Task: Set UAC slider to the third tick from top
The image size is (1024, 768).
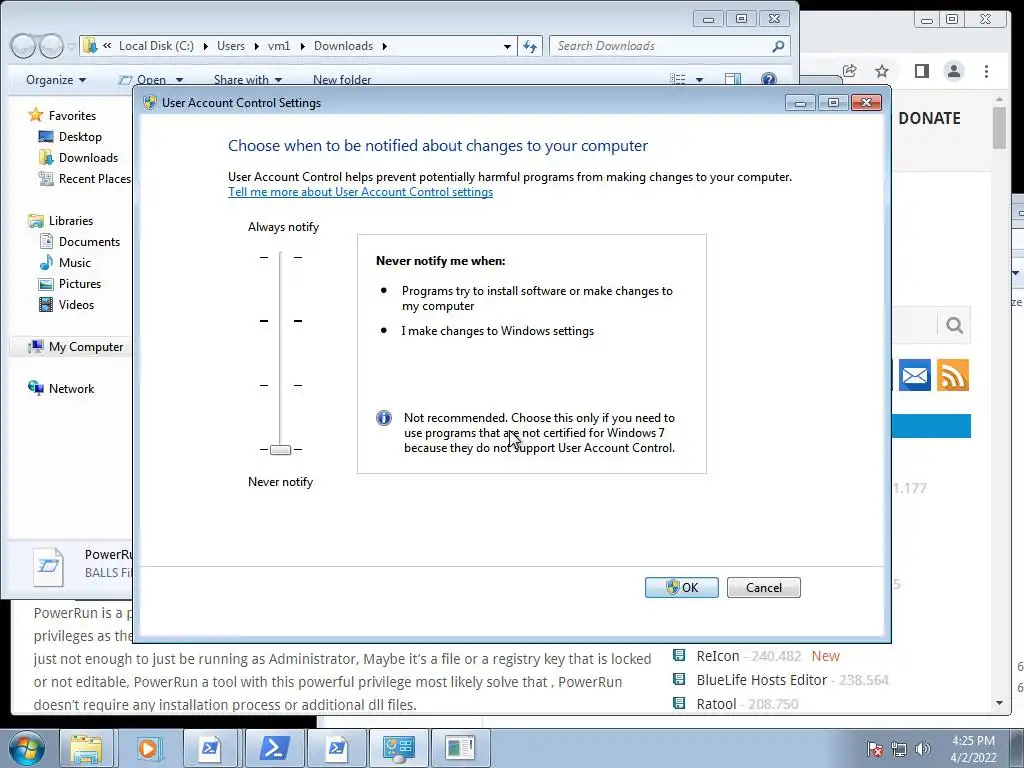Action: [x=281, y=385]
